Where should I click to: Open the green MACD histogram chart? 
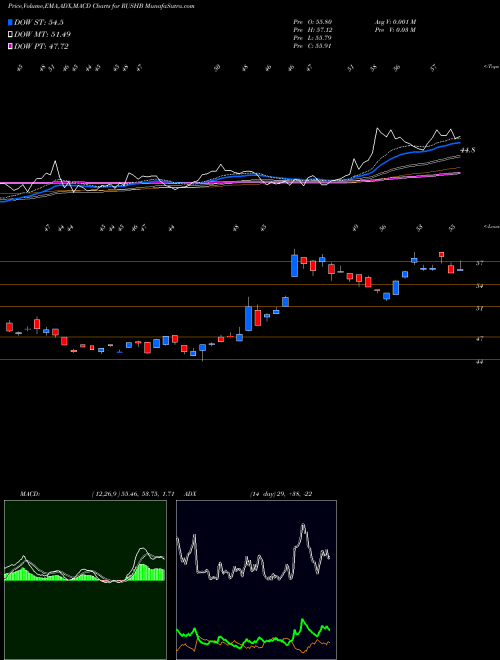(x=85, y=580)
